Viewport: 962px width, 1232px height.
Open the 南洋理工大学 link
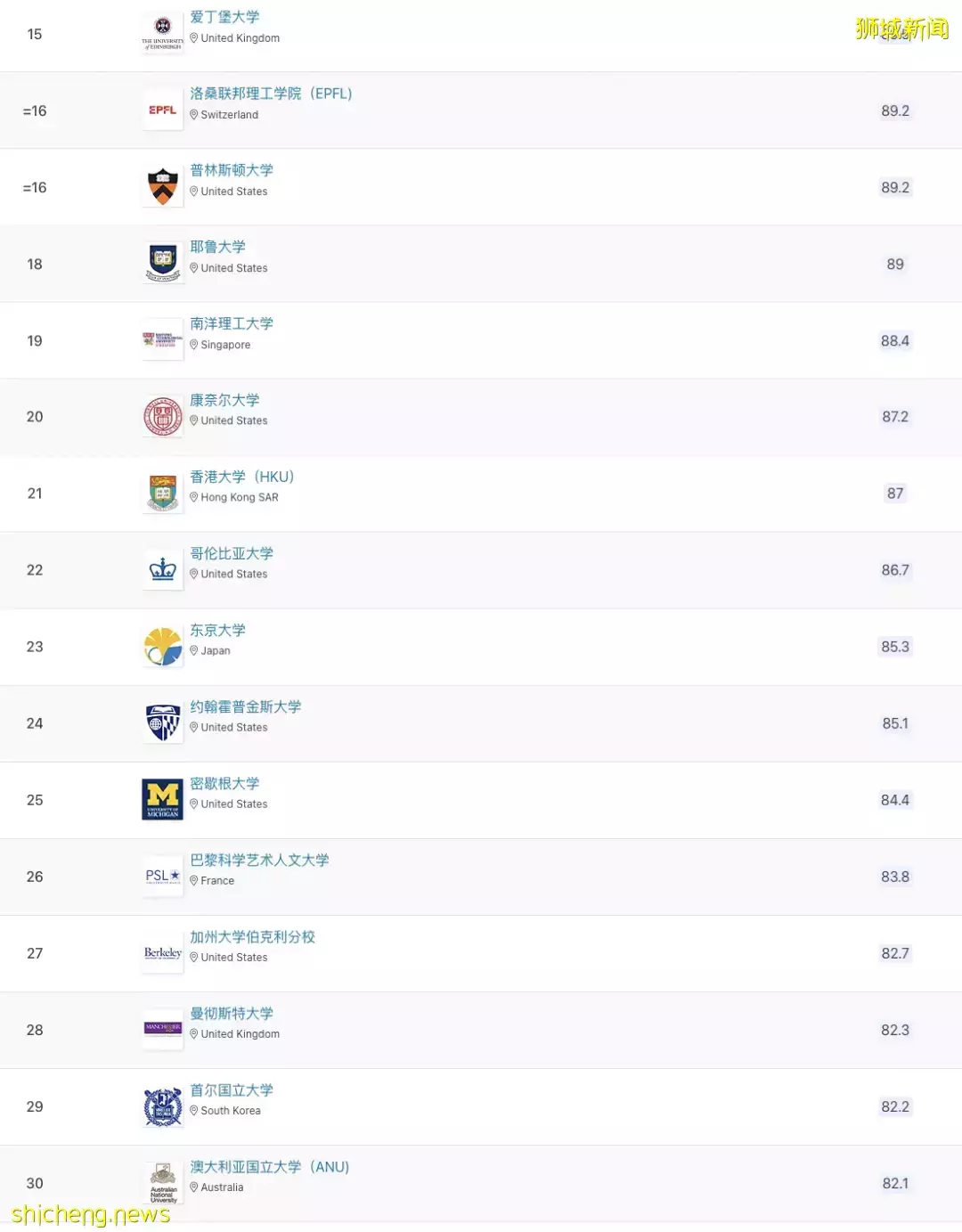[x=232, y=323]
